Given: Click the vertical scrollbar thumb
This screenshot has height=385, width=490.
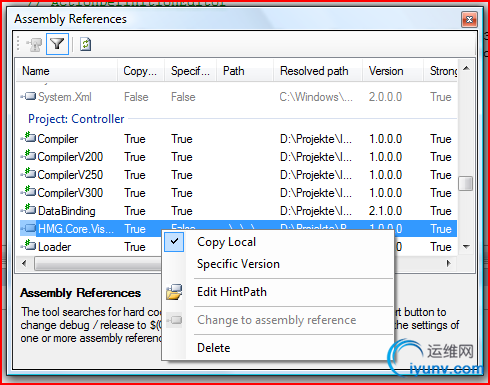Looking at the screenshot, I should (466, 183).
